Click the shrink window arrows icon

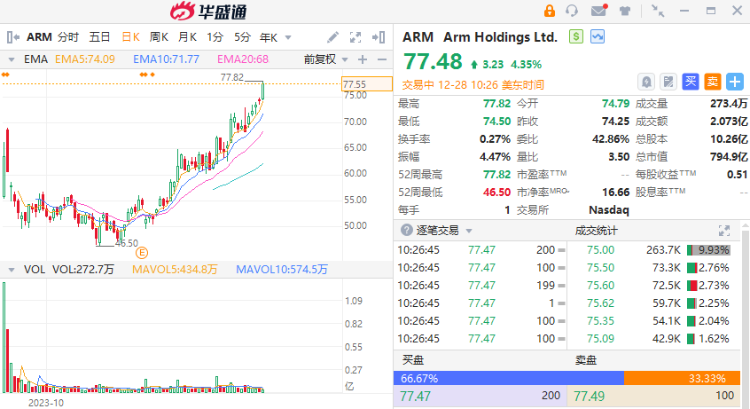[x=658, y=11]
